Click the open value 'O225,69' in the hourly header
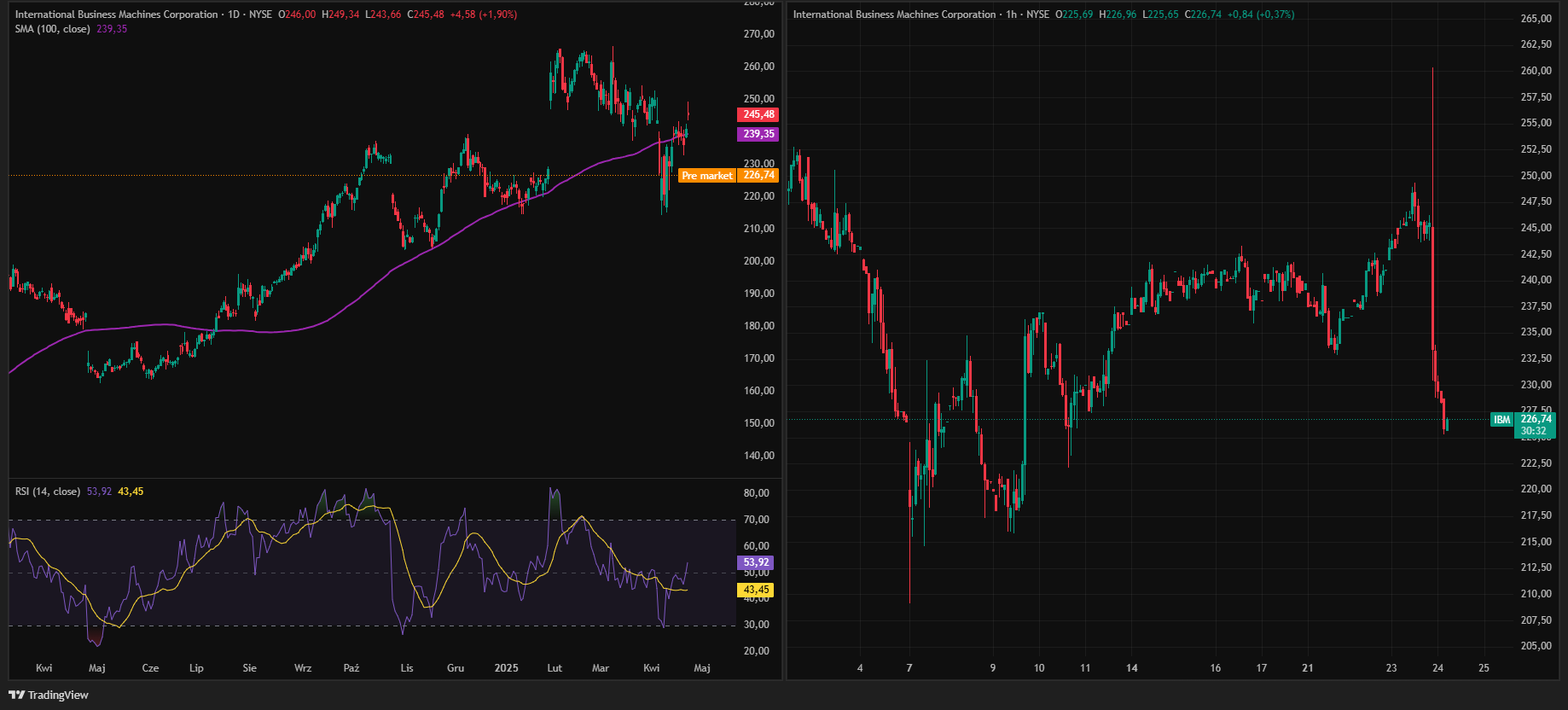 1074,15
